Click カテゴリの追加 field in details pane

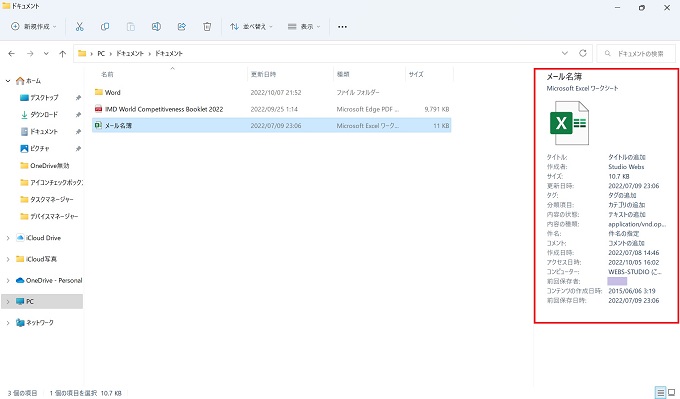[x=627, y=205]
